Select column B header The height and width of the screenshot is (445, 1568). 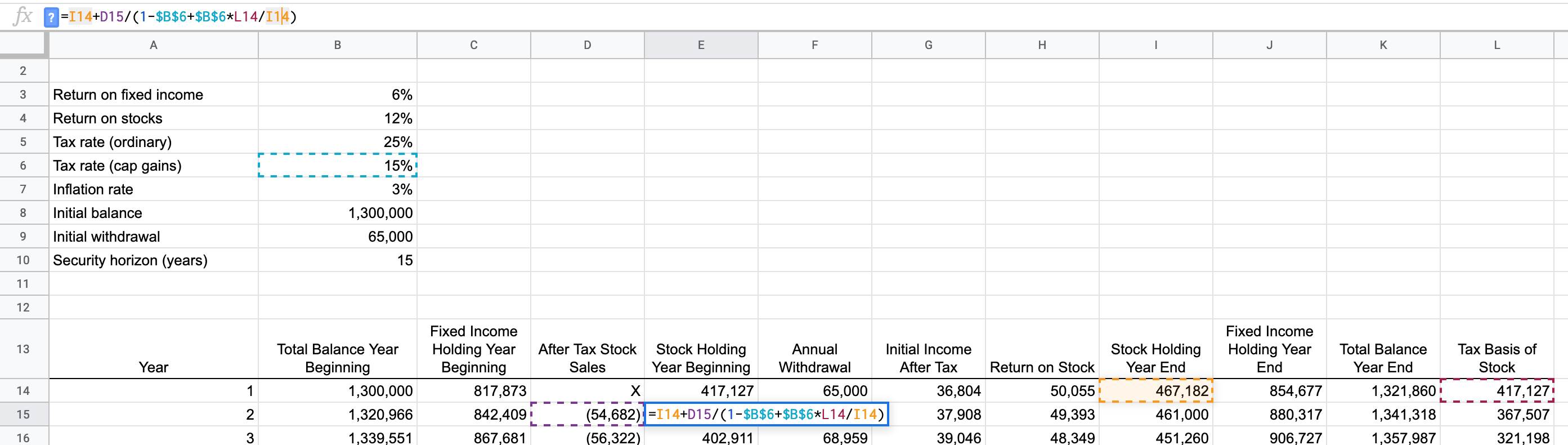point(337,45)
